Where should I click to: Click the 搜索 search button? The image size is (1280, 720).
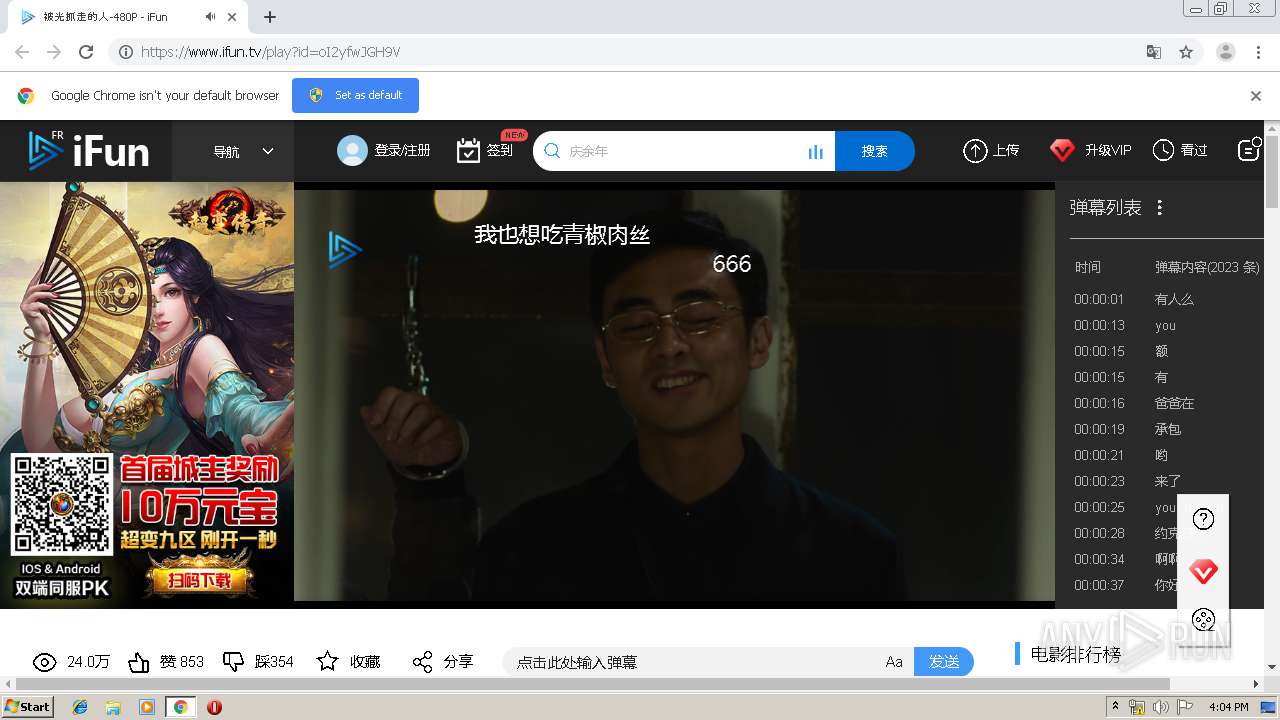click(x=875, y=151)
